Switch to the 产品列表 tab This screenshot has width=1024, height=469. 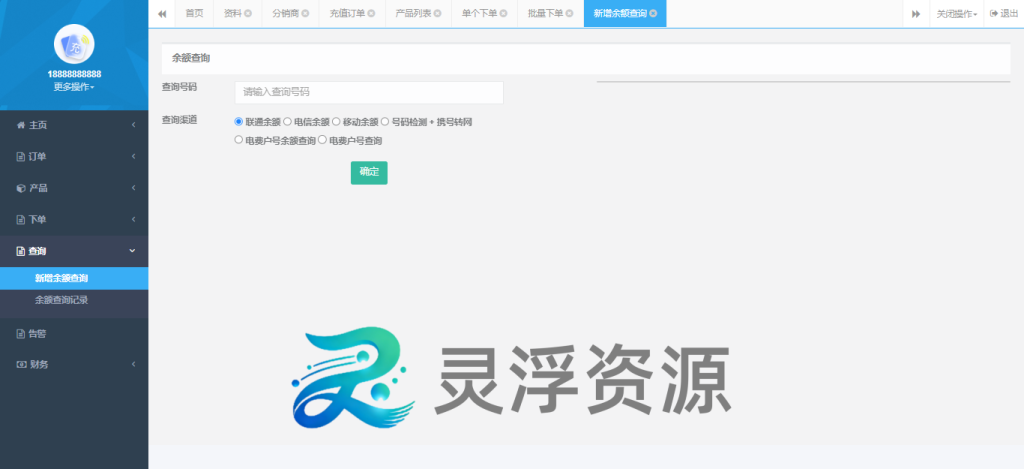[413, 14]
